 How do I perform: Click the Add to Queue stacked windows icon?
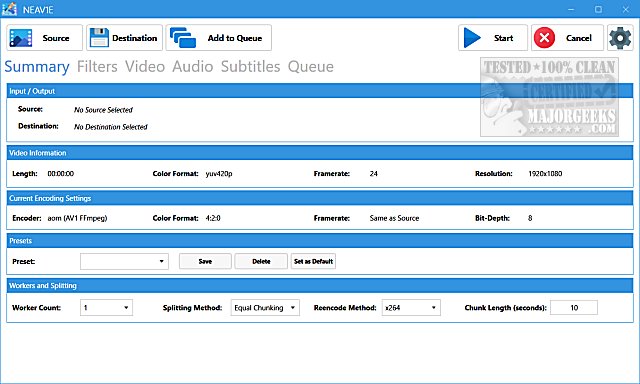183,38
